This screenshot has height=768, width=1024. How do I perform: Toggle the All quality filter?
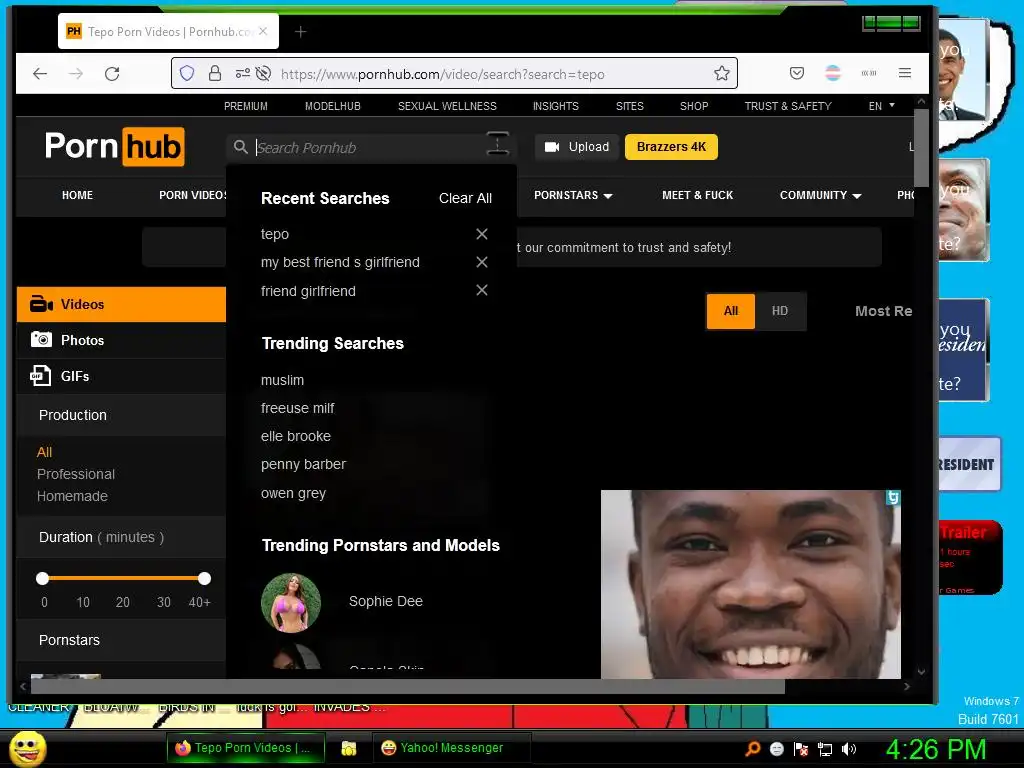coord(731,311)
